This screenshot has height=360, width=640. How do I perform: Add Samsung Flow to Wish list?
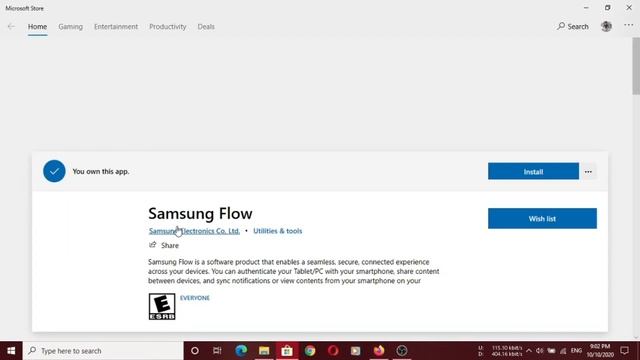click(542, 218)
